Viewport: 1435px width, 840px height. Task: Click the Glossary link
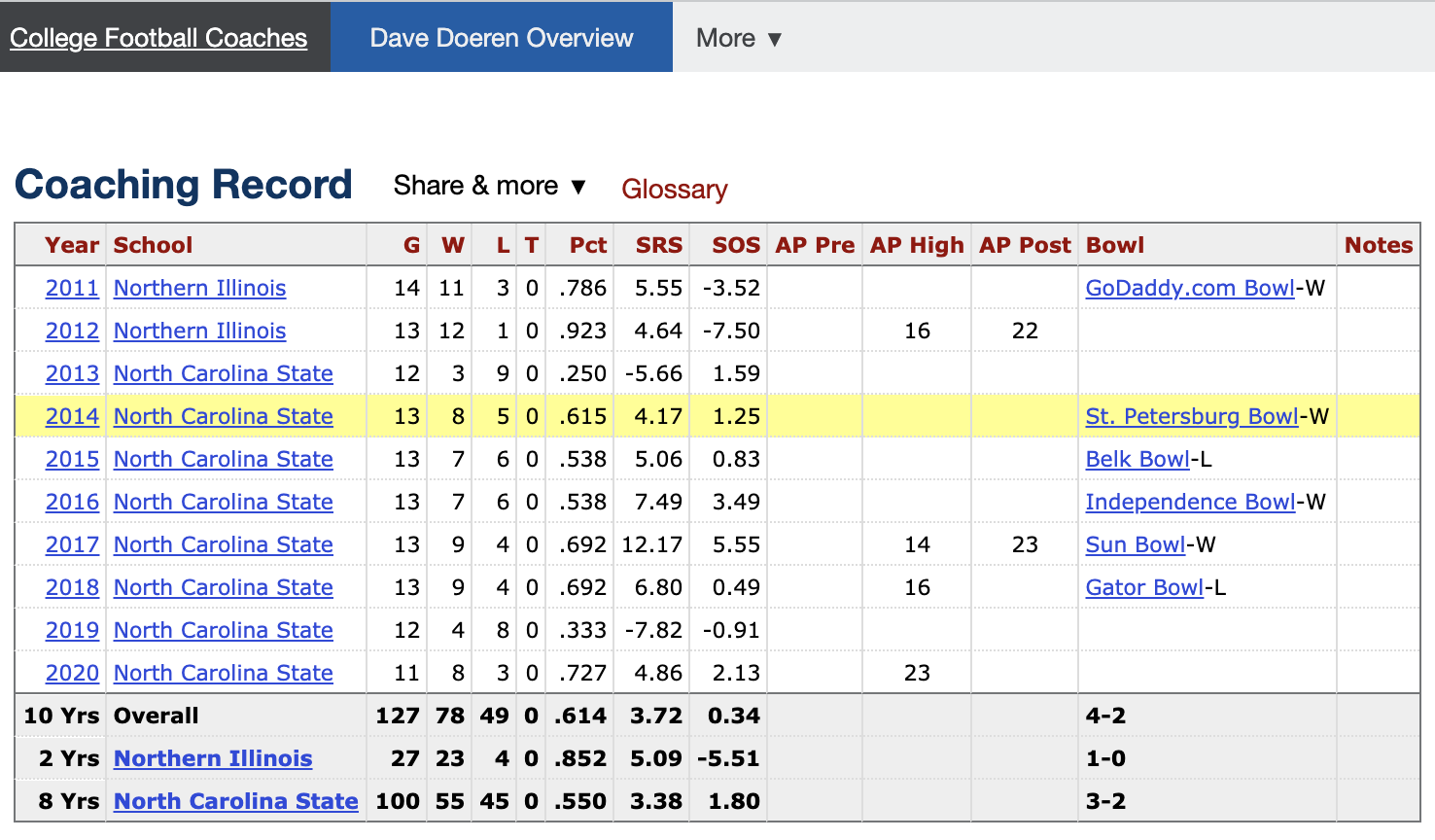click(x=674, y=189)
